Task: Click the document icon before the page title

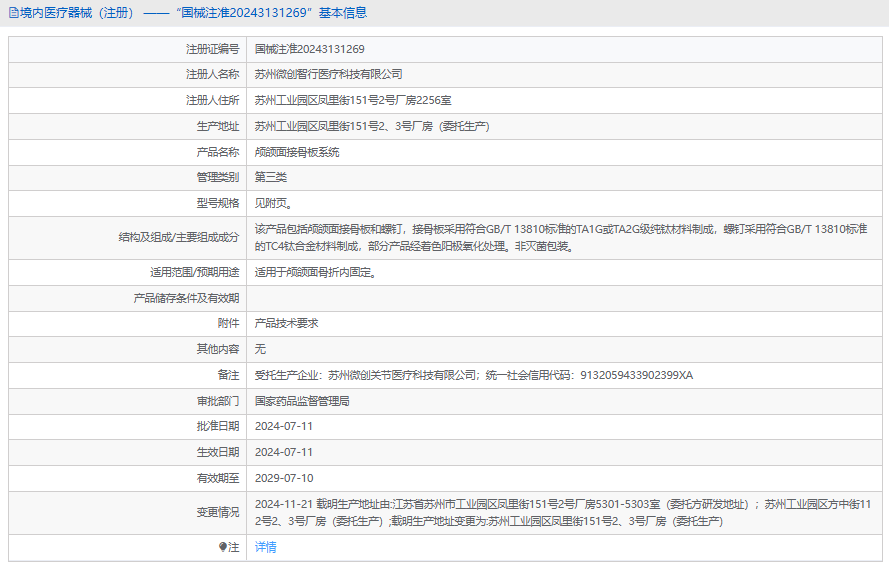Action: [13, 13]
